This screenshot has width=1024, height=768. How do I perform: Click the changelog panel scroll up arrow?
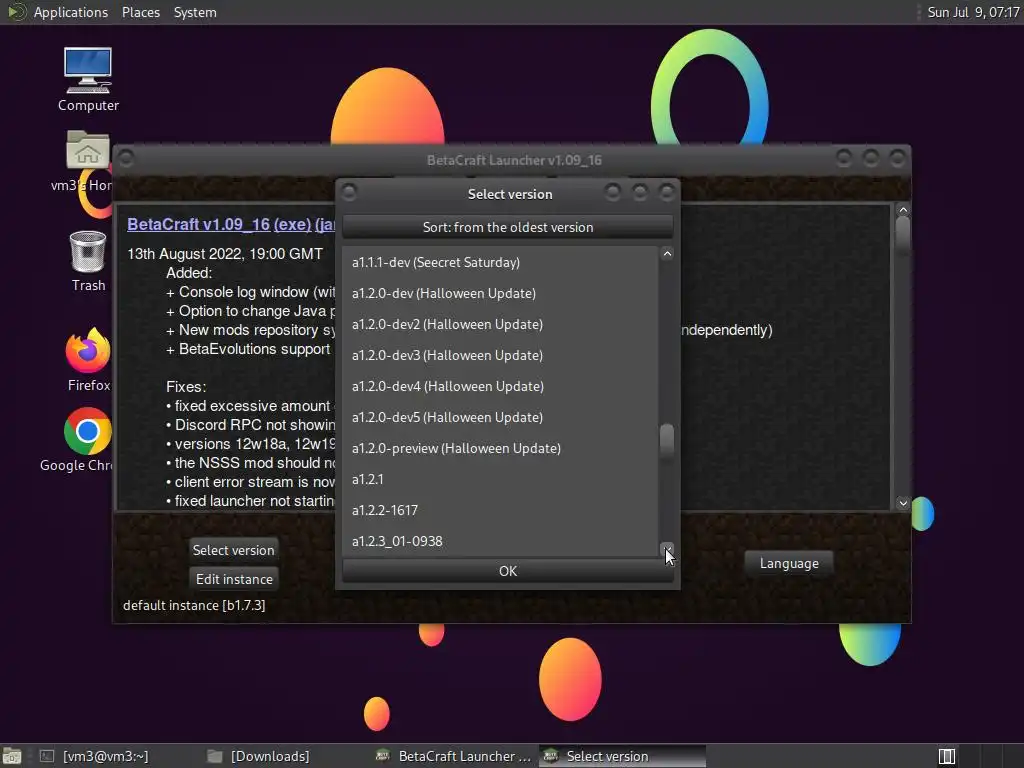903,210
